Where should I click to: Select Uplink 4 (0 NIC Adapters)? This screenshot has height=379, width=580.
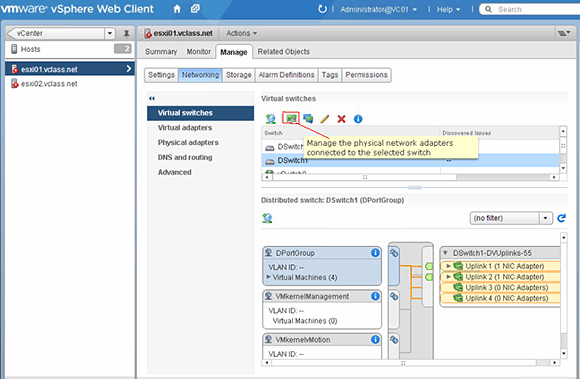(x=500, y=298)
